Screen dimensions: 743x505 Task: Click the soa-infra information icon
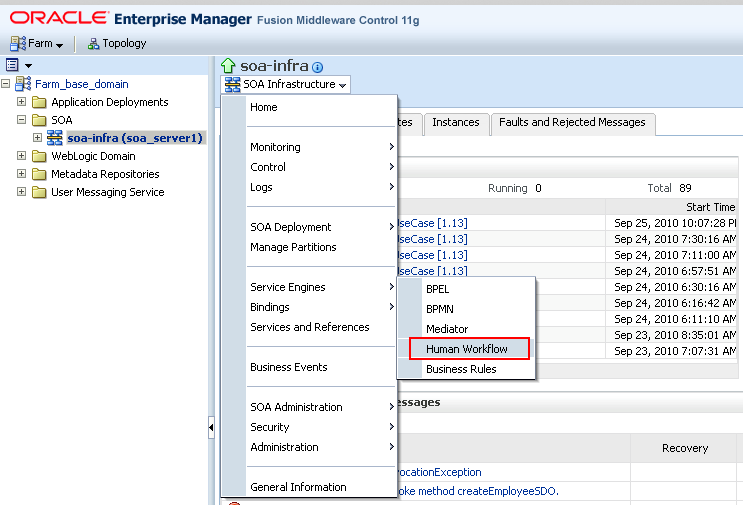317,67
